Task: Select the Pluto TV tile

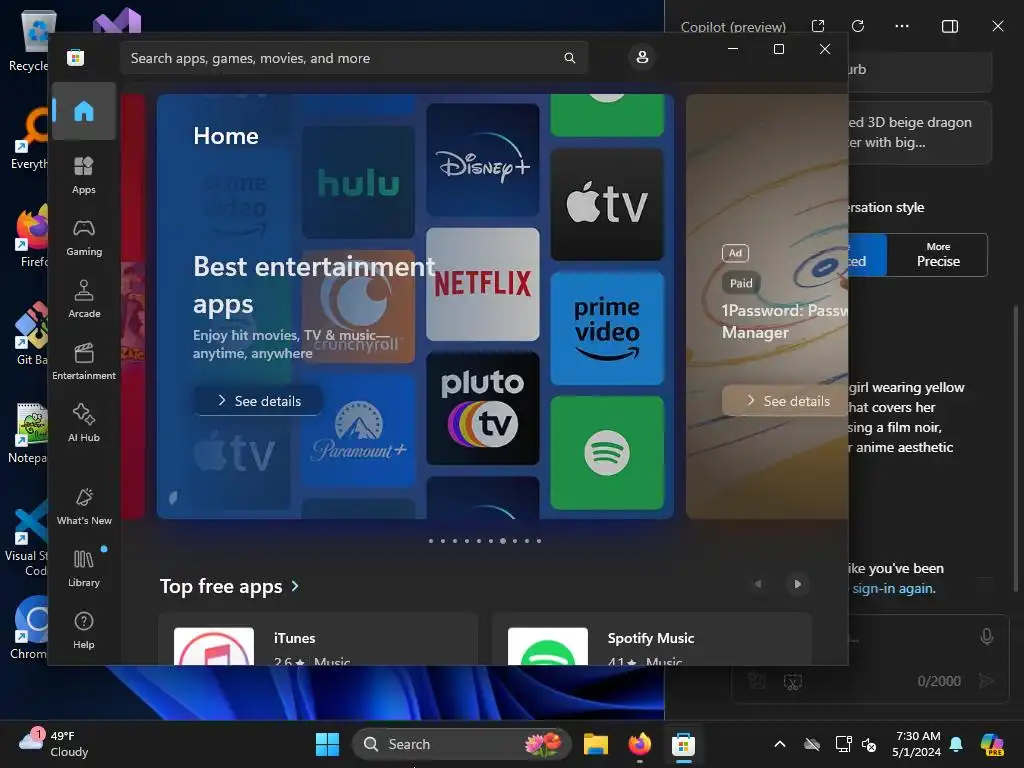Action: 483,408
